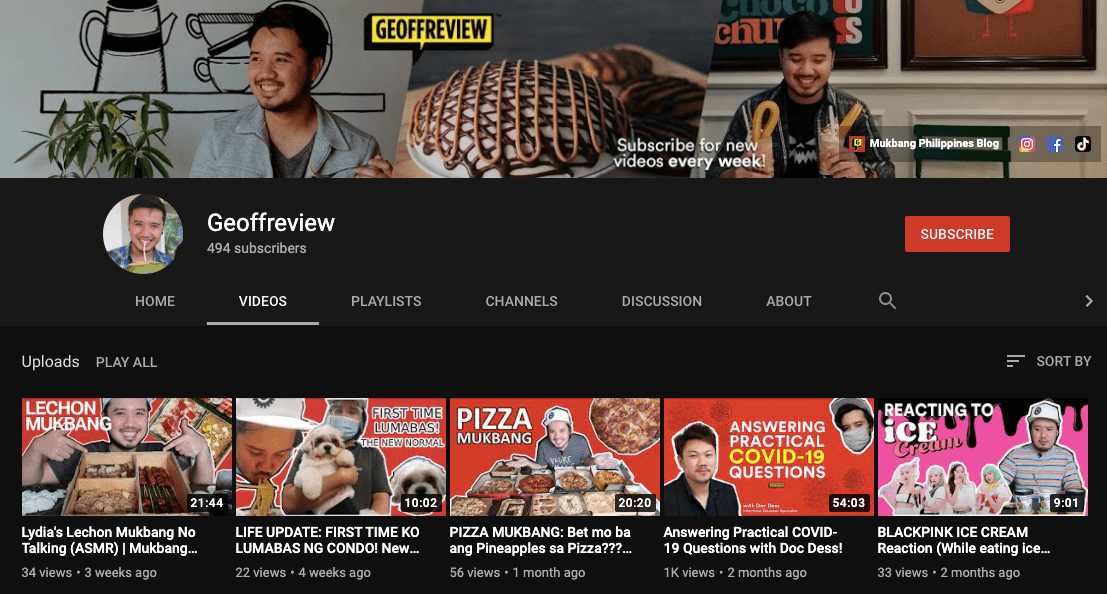Show more tabs with the right chevron

[1089, 301]
